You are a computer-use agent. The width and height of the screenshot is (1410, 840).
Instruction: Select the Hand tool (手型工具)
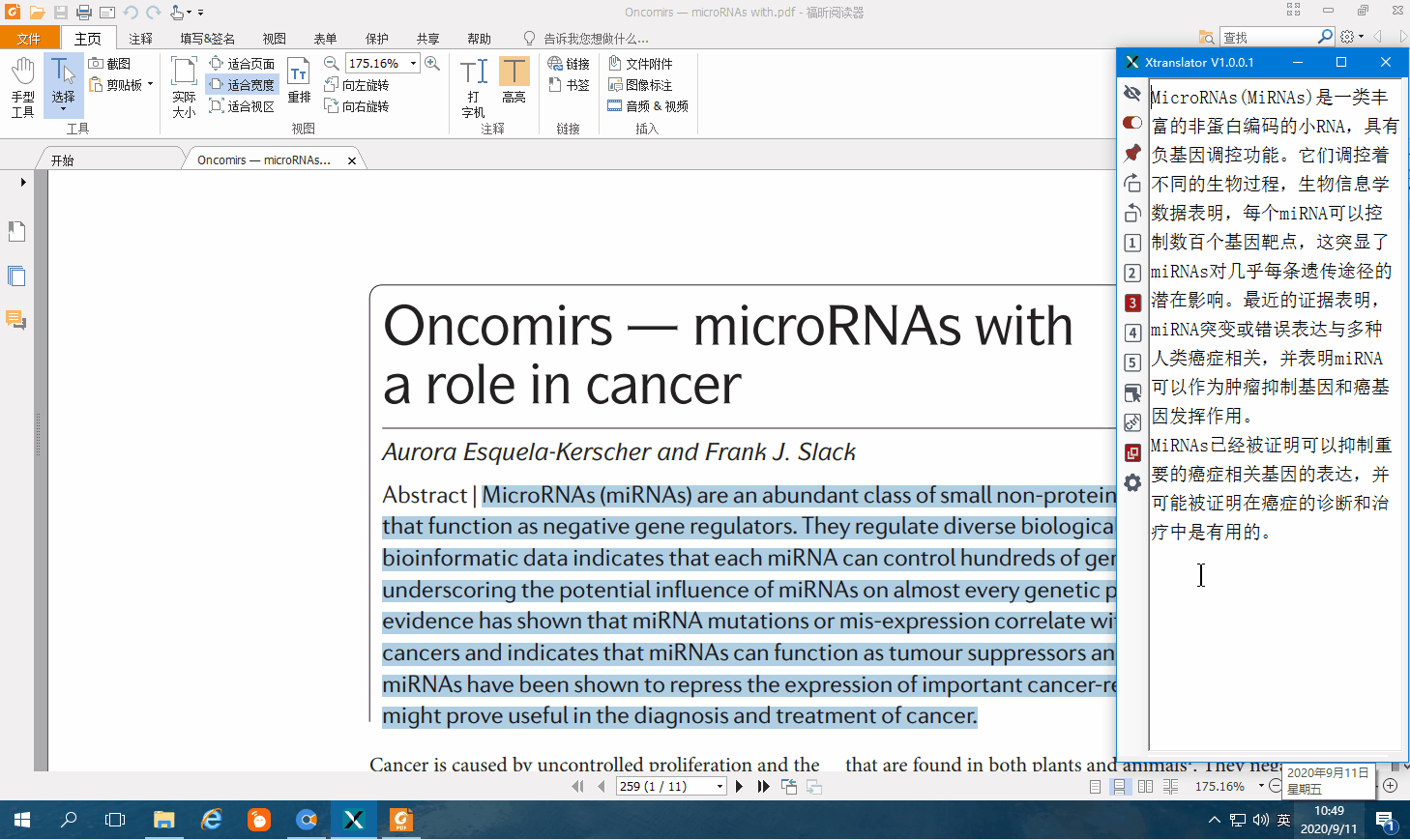pos(23,86)
